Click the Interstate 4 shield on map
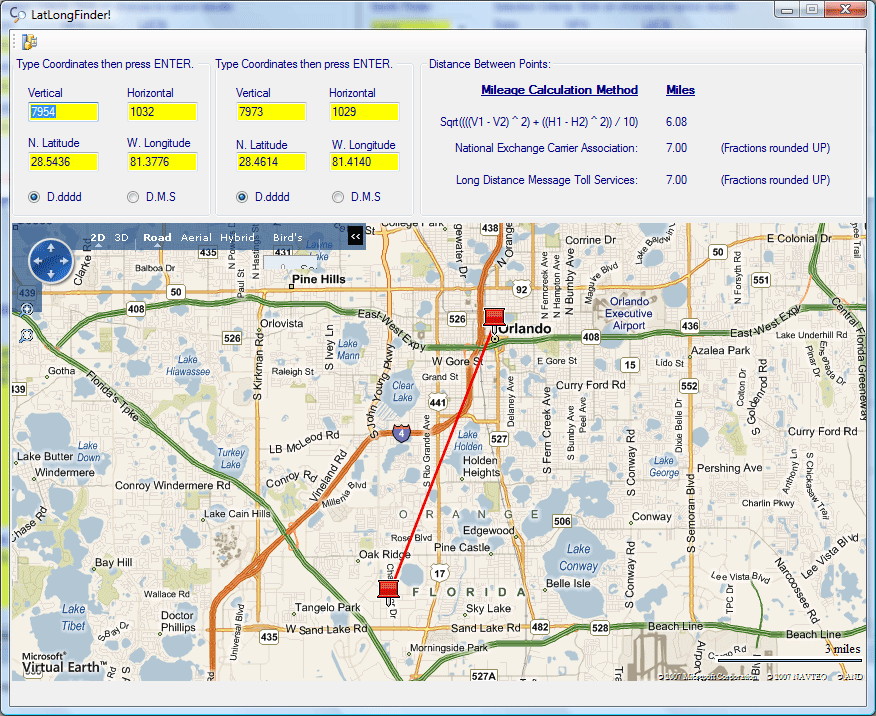 401,433
